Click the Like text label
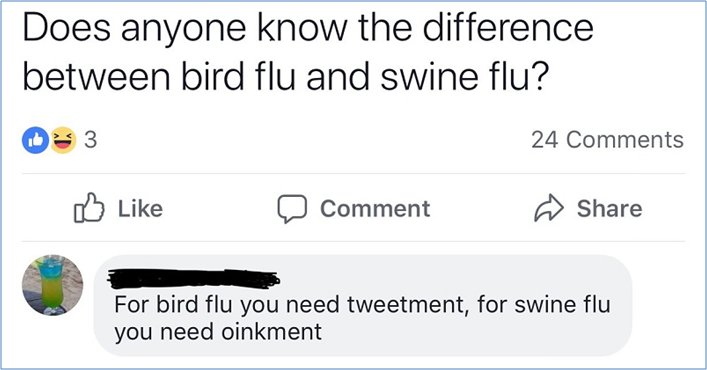This screenshot has width=707, height=370. [140, 209]
